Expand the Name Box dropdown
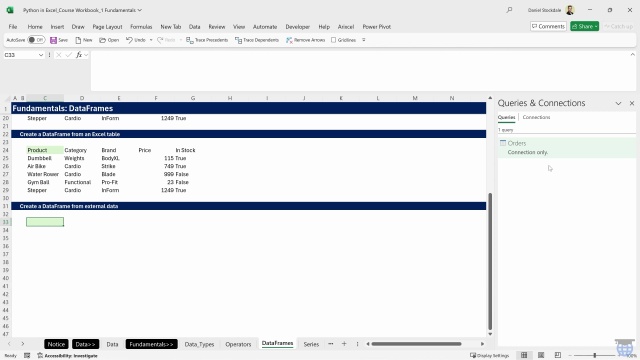This screenshot has width=640, height=360. point(41,55)
